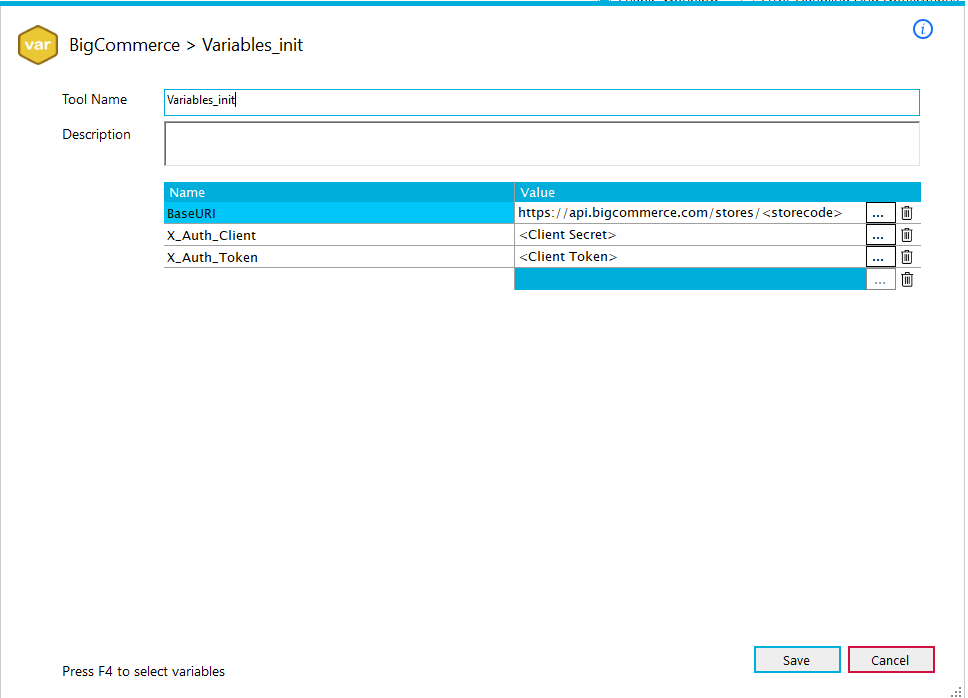Click the Variables_init breadcrumb title
Viewport: 968px width, 698px height.
[x=252, y=45]
